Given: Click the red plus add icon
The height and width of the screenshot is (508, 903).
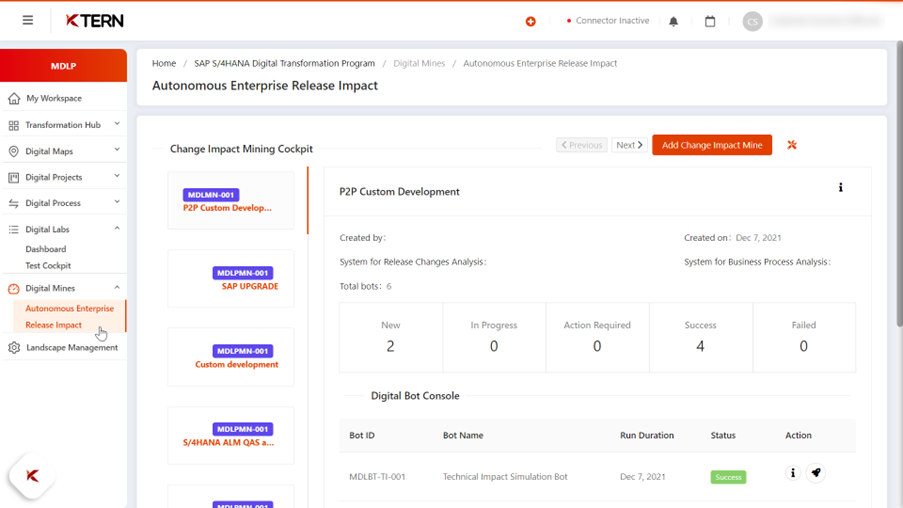Looking at the screenshot, I should tap(530, 21).
